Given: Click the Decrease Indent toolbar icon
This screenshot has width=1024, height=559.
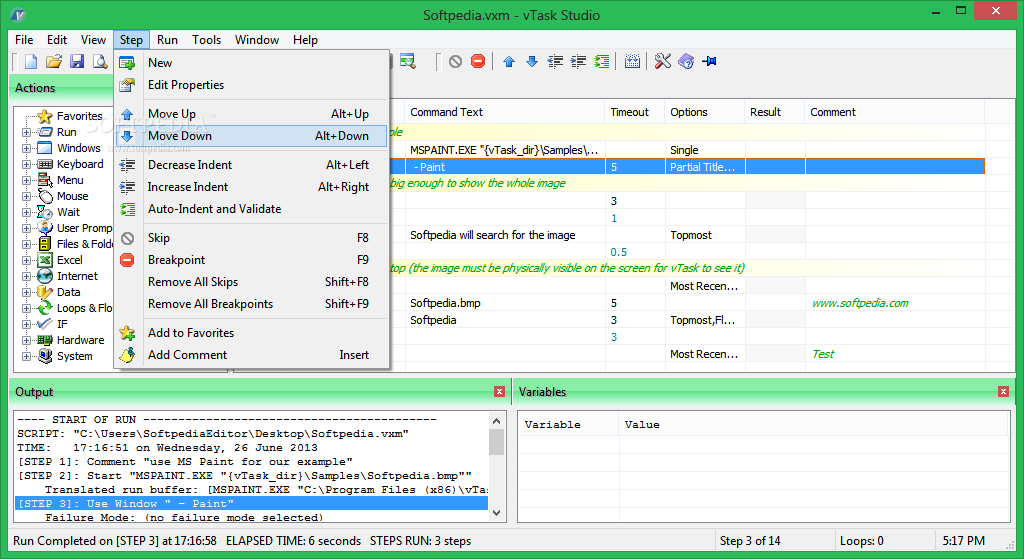Looking at the screenshot, I should click(x=555, y=61).
